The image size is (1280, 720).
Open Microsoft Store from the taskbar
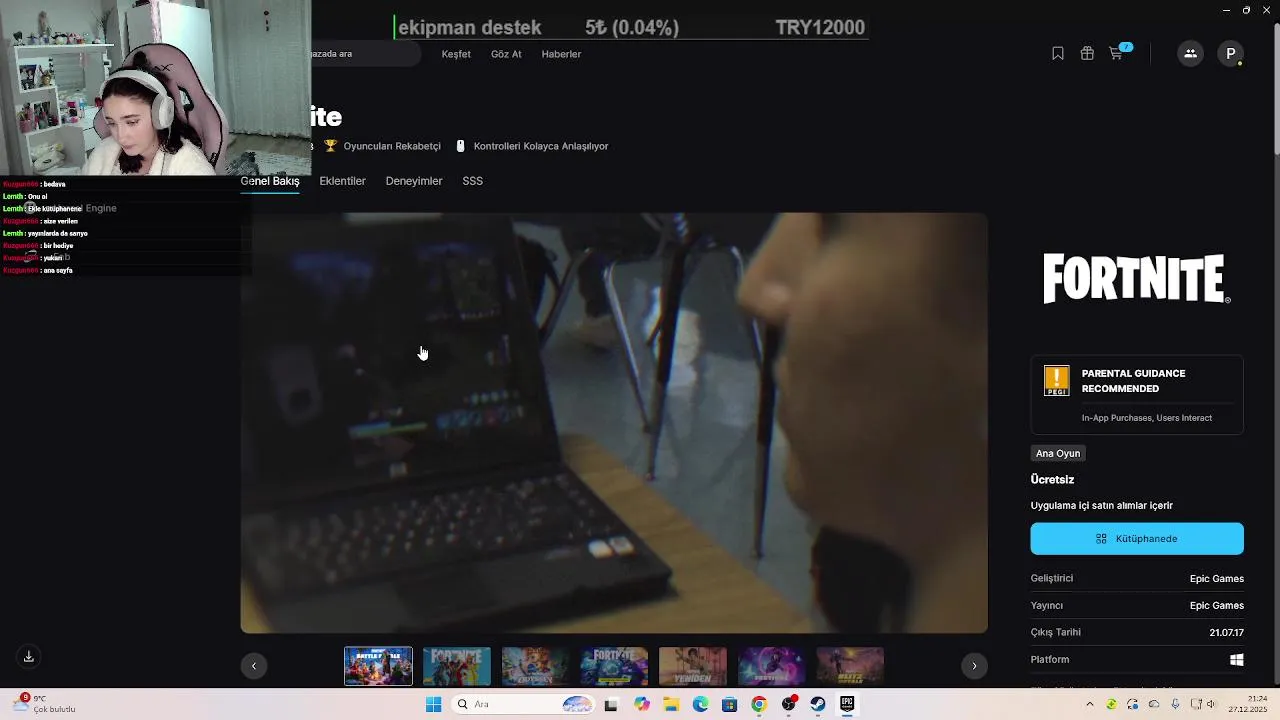point(730,705)
